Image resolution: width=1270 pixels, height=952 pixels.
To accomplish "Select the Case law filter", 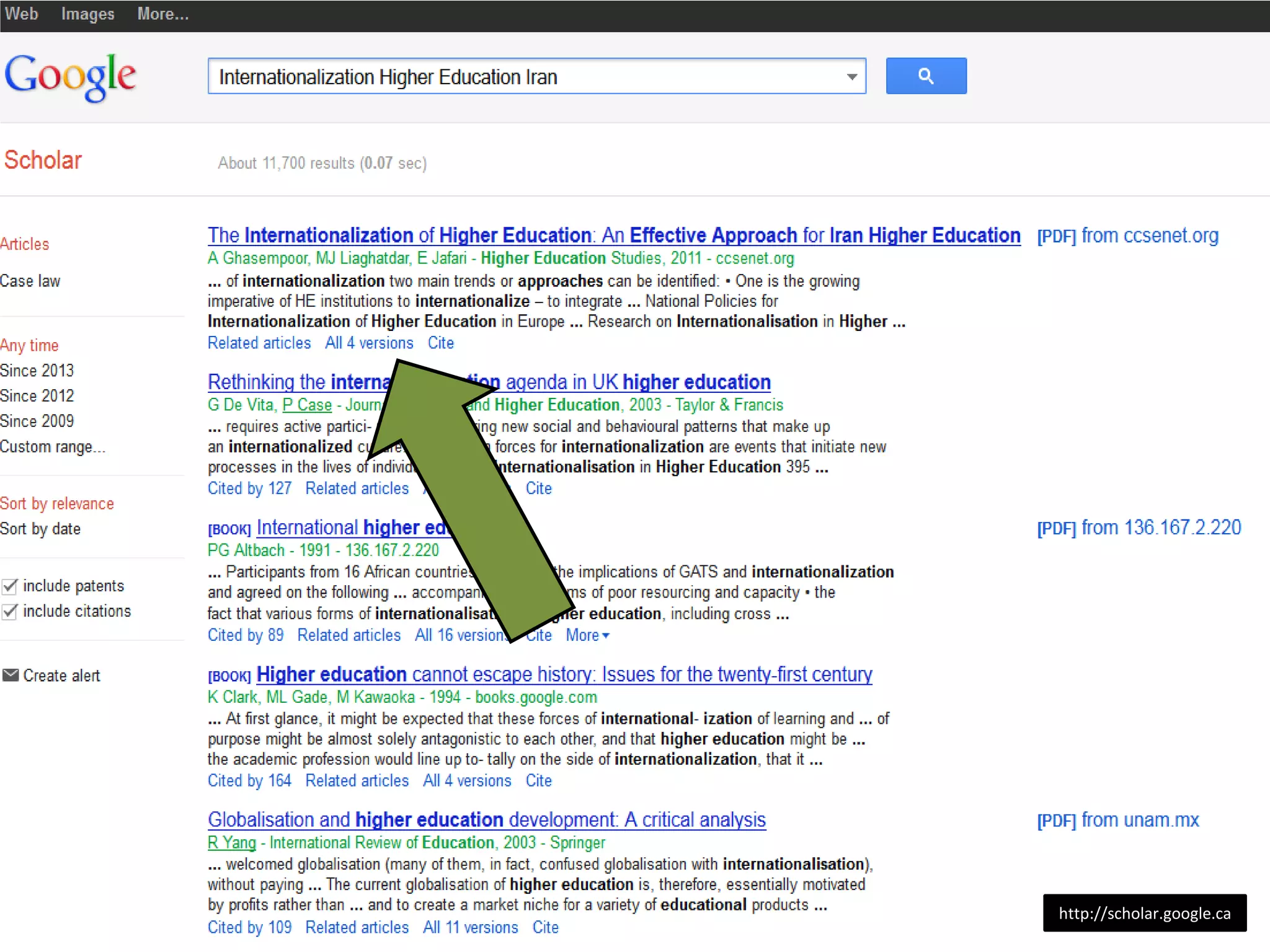I will [30, 281].
